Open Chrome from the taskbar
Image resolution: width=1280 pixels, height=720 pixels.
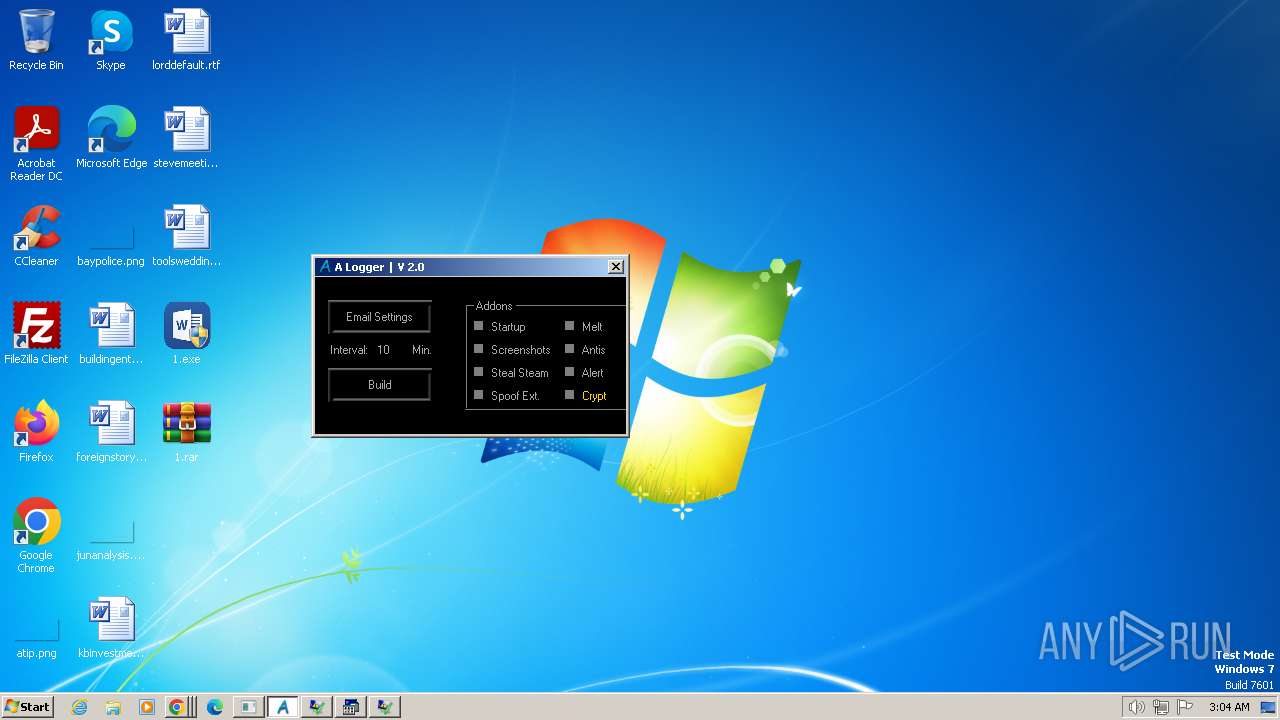pyautogui.click(x=177, y=707)
